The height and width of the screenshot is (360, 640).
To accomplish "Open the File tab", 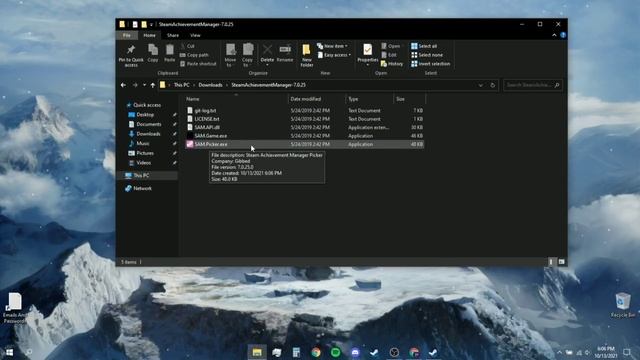I will [x=127, y=36].
